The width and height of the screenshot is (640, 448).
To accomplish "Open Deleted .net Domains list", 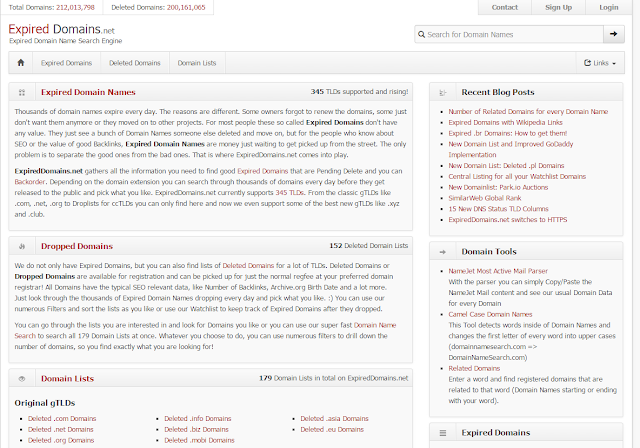I will (x=60, y=430).
